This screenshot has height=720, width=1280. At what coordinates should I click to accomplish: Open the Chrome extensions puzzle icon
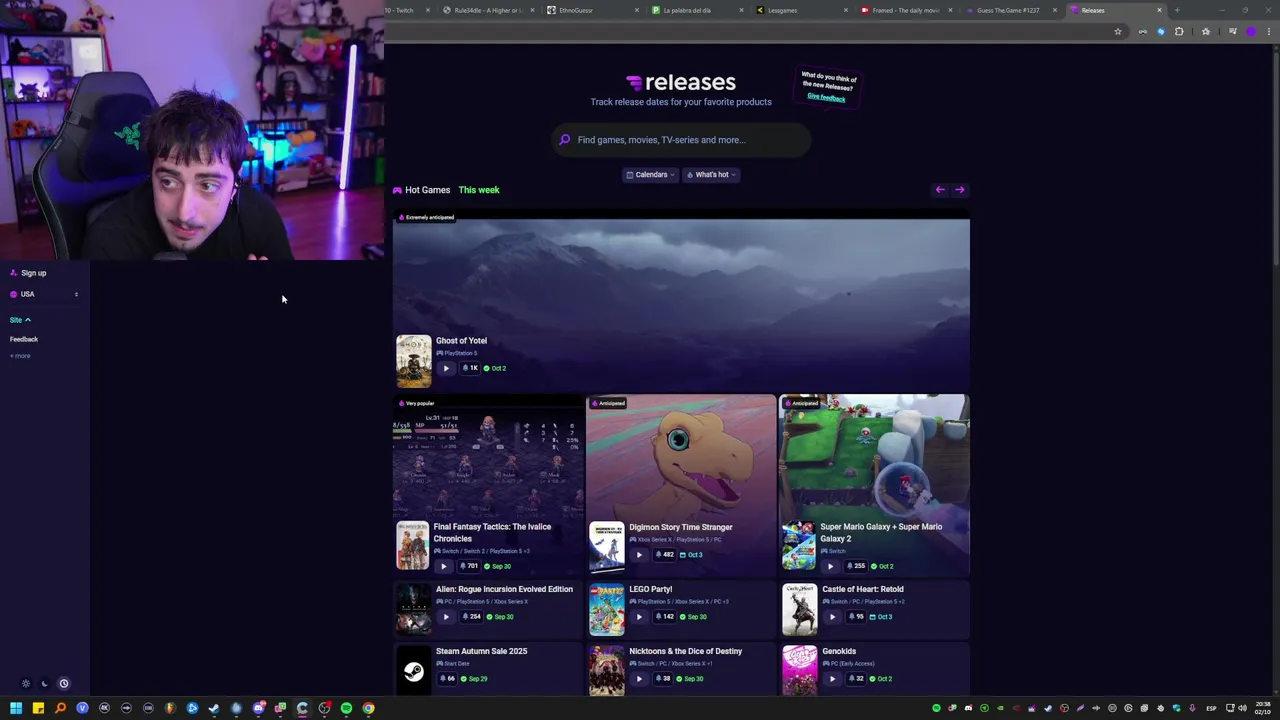coord(1179,32)
